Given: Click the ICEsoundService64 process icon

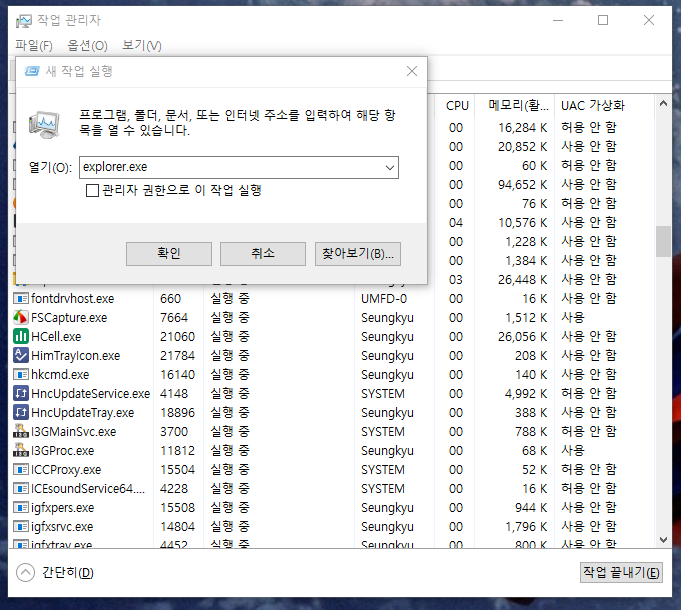Looking at the screenshot, I should click(x=20, y=488).
